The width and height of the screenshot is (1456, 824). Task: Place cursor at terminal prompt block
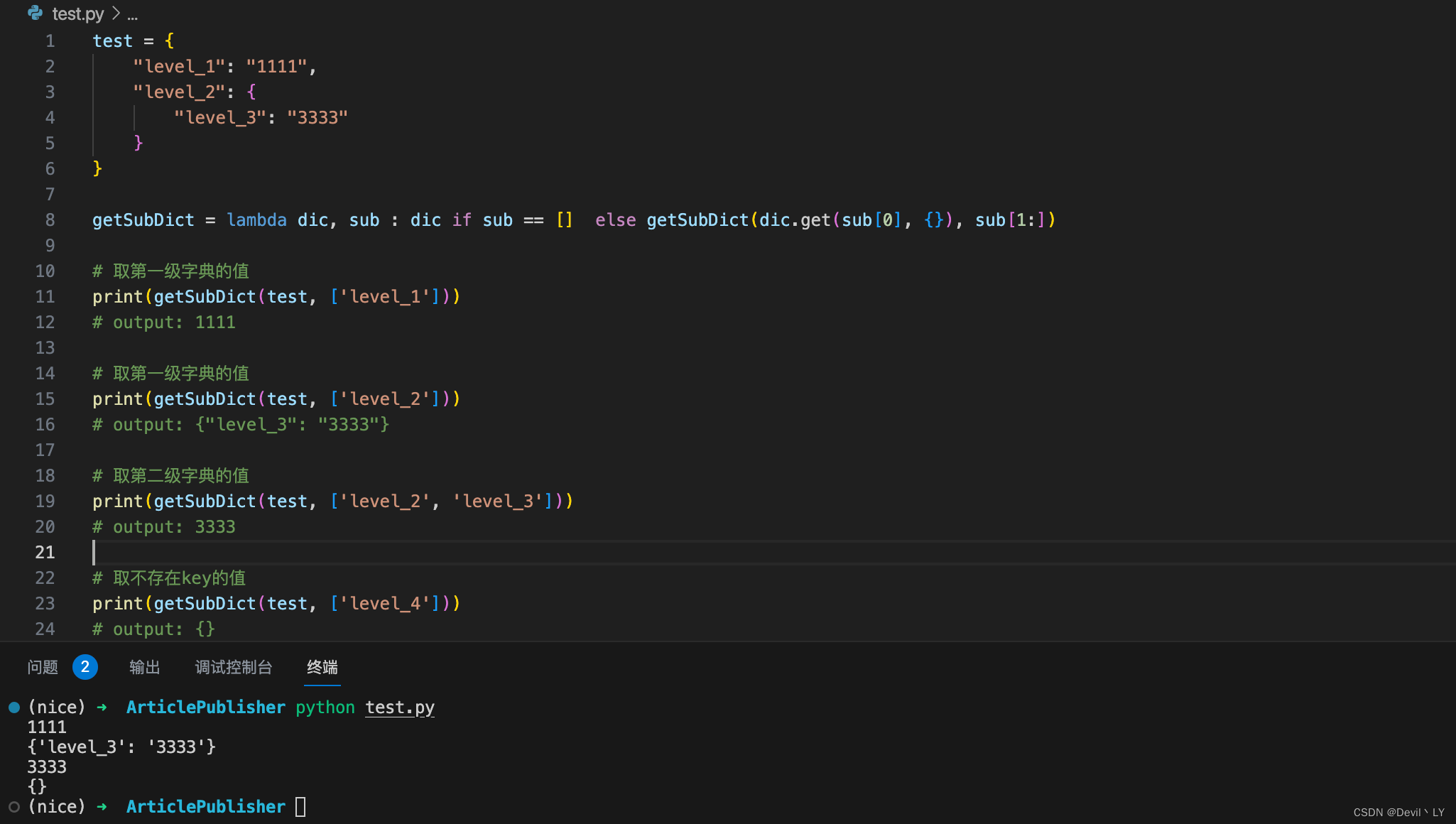(x=300, y=807)
